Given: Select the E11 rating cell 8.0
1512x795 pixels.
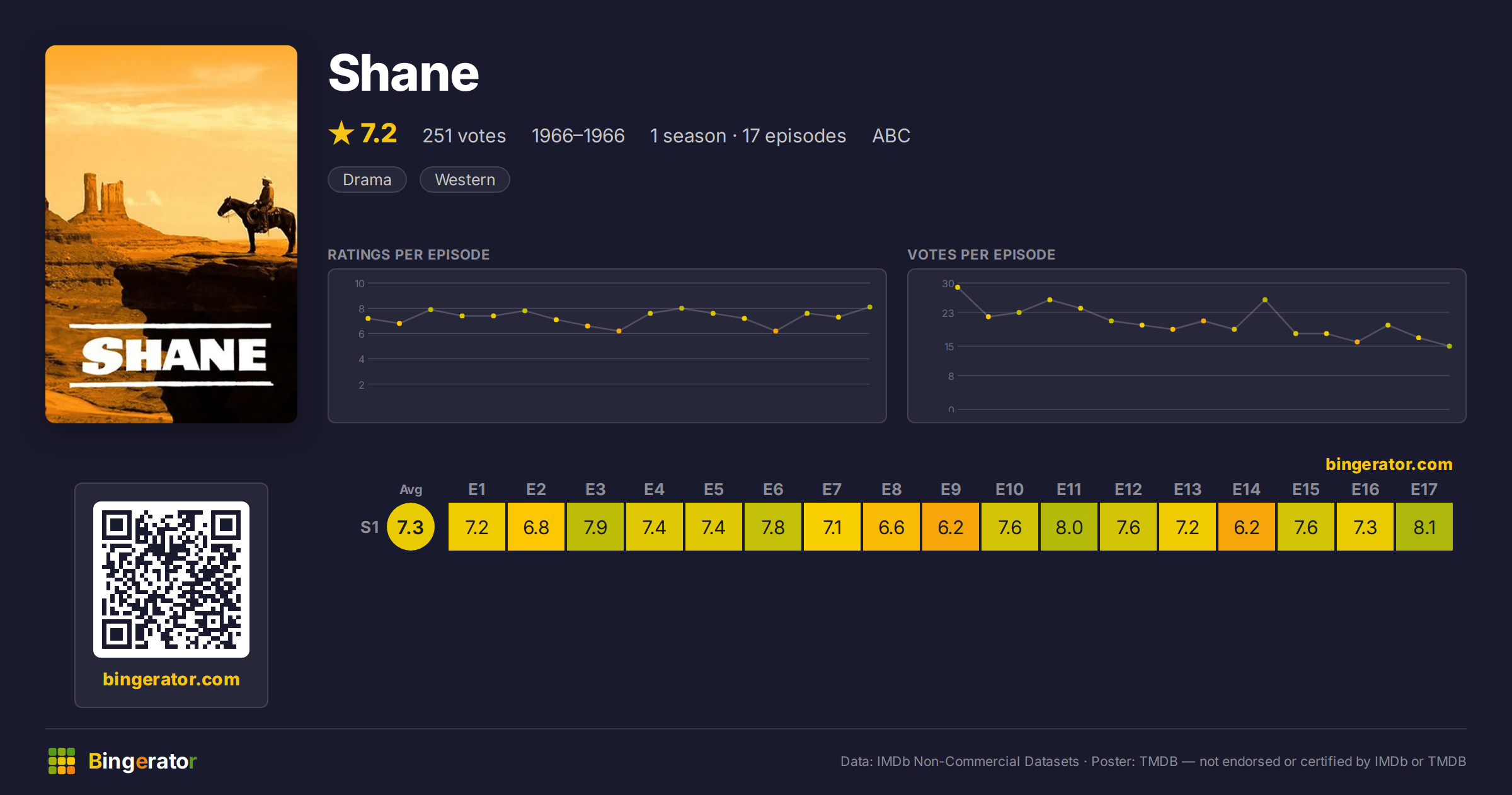Looking at the screenshot, I should click(1069, 527).
